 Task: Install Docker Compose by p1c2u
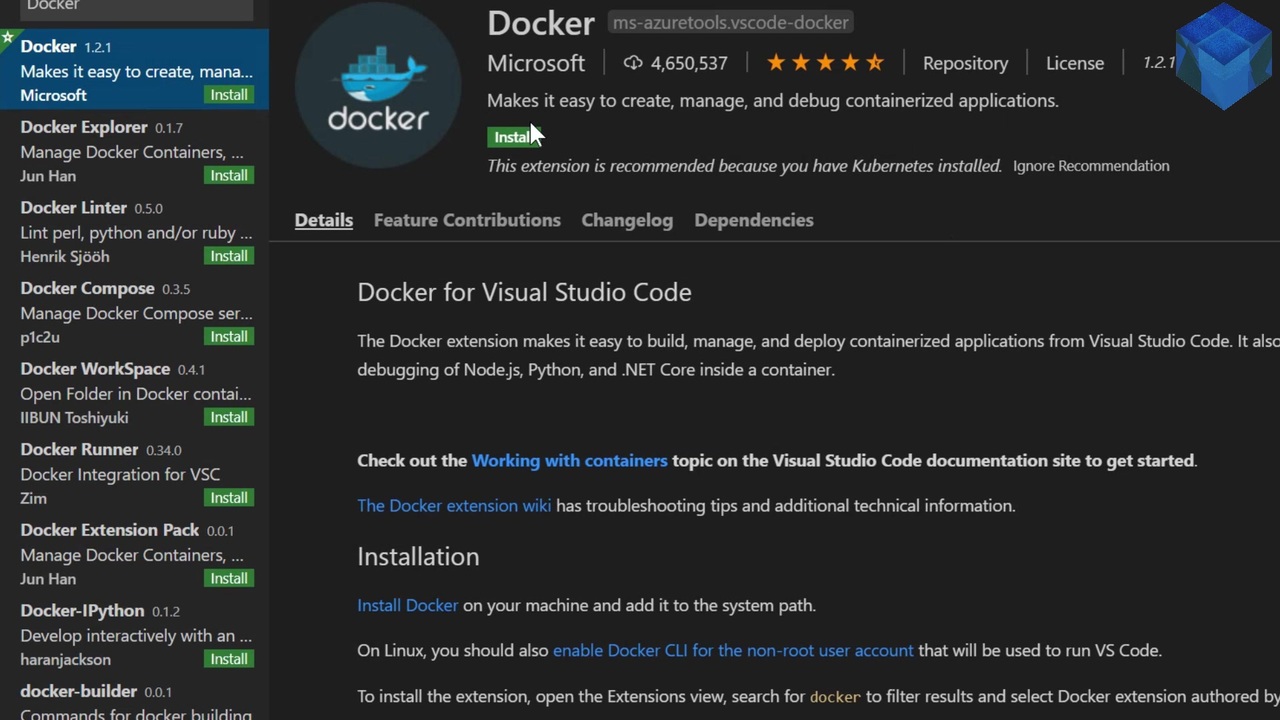(x=229, y=337)
